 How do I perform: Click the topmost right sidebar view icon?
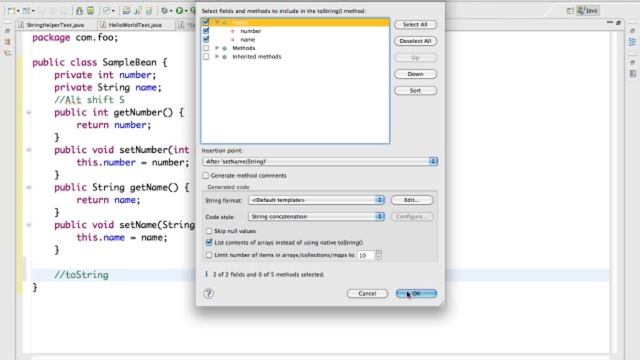click(633, 31)
